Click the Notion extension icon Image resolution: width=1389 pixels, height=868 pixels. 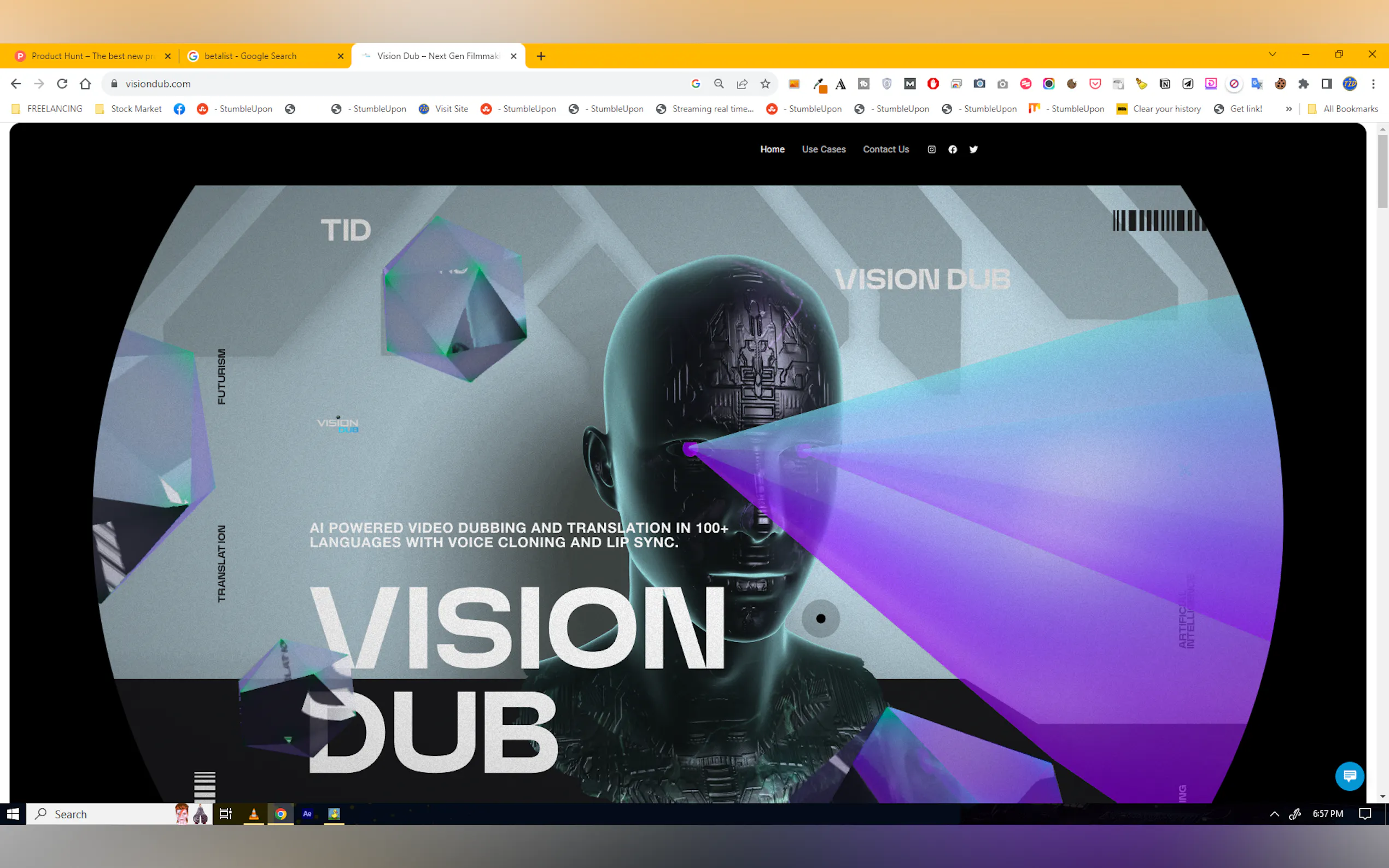(1164, 84)
